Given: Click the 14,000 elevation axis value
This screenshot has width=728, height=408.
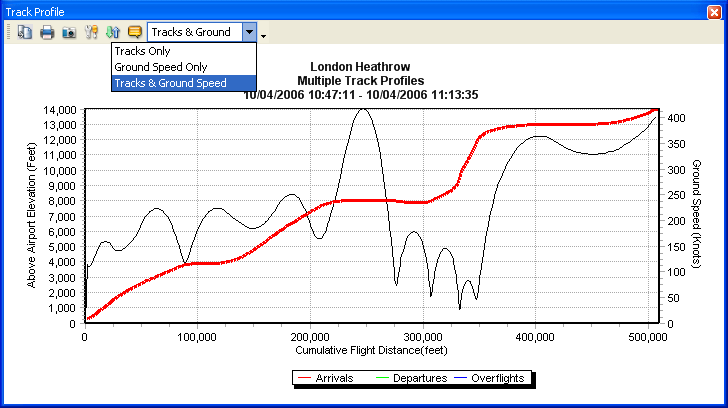Looking at the screenshot, I should [60, 110].
